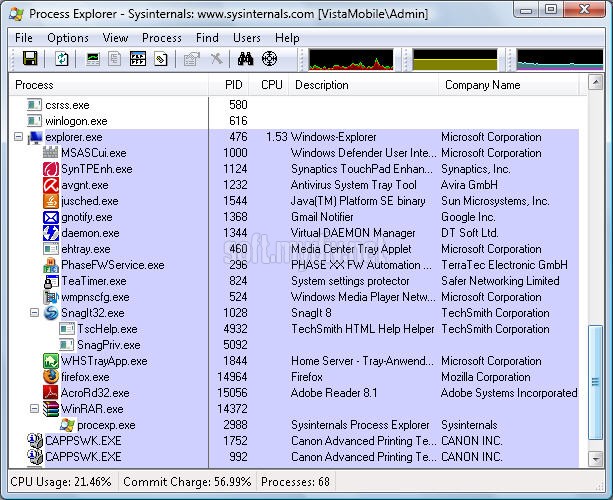The height and width of the screenshot is (500, 613).
Task: Click the wmpnscfg.exe media icon
Action: [x=51, y=297]
